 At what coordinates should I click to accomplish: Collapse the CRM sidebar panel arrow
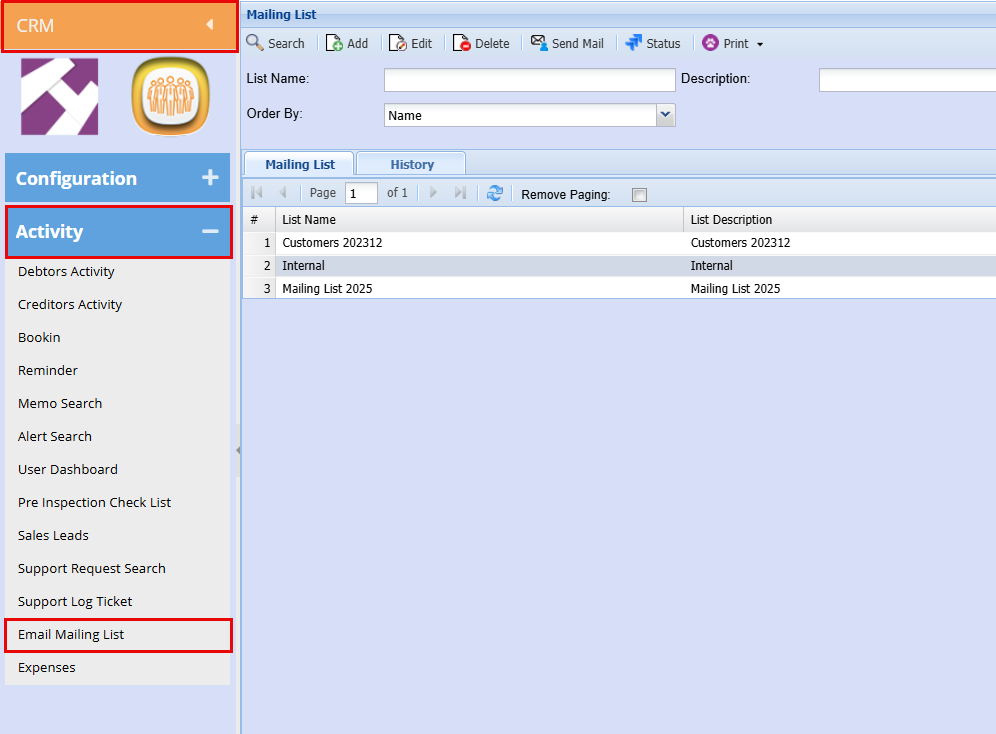coord(209,25)
